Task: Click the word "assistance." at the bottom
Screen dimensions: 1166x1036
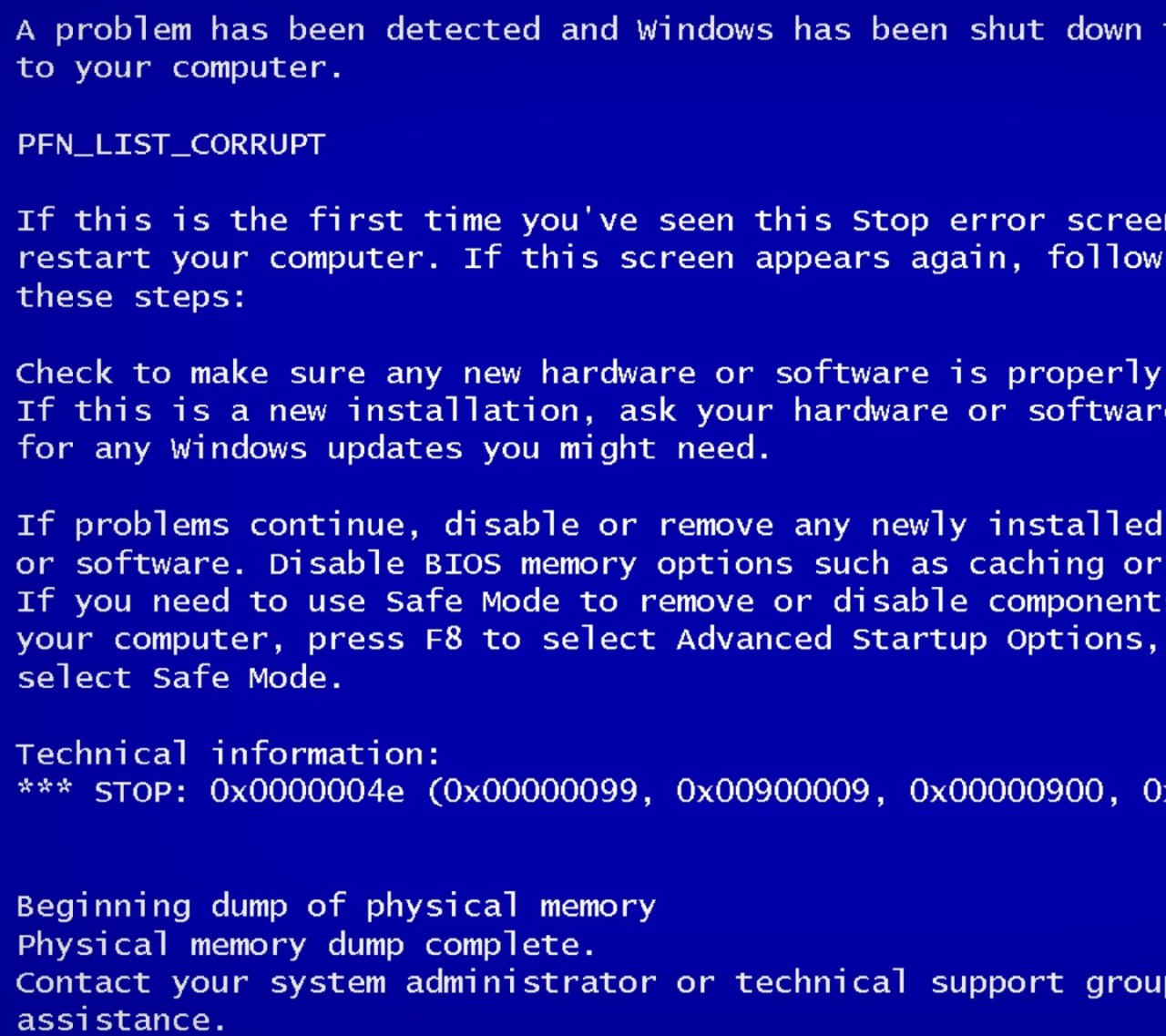Action: [121, 1020]
